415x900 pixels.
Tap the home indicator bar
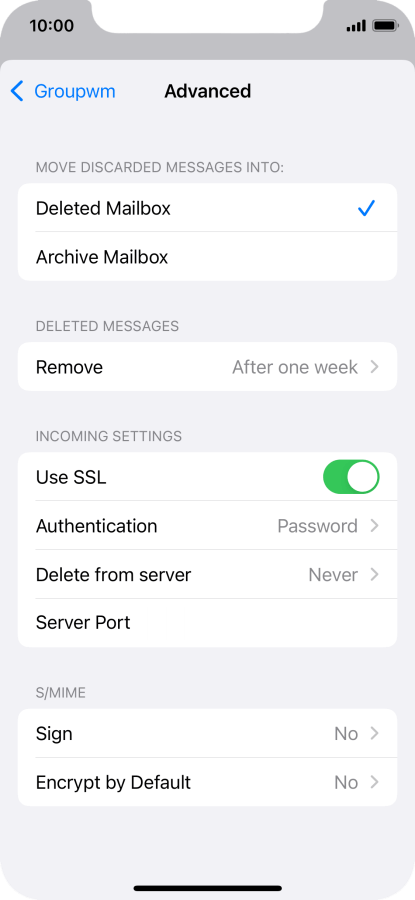[x=208, y=888]
